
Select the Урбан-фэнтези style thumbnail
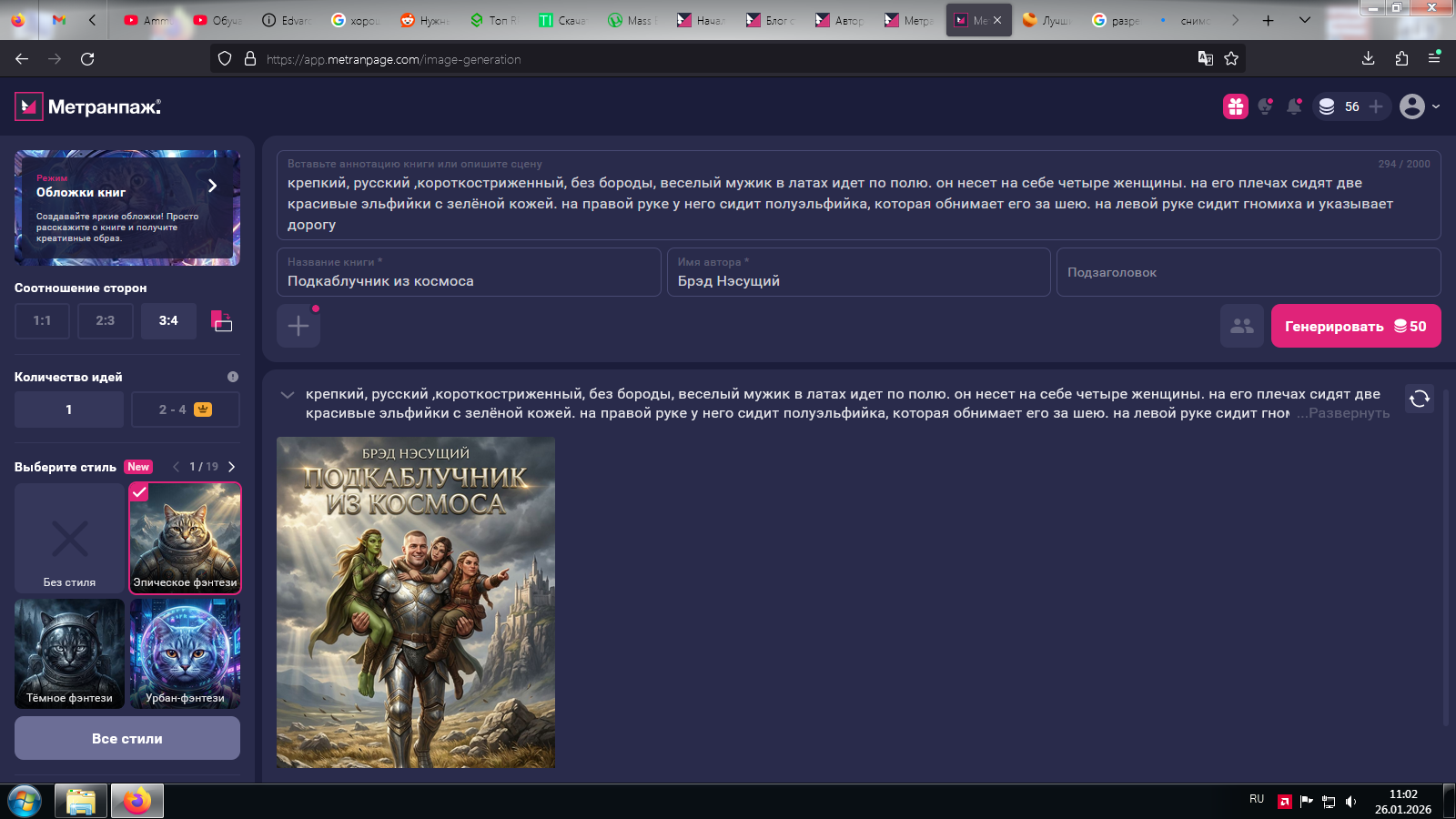[x=186, y=653]
